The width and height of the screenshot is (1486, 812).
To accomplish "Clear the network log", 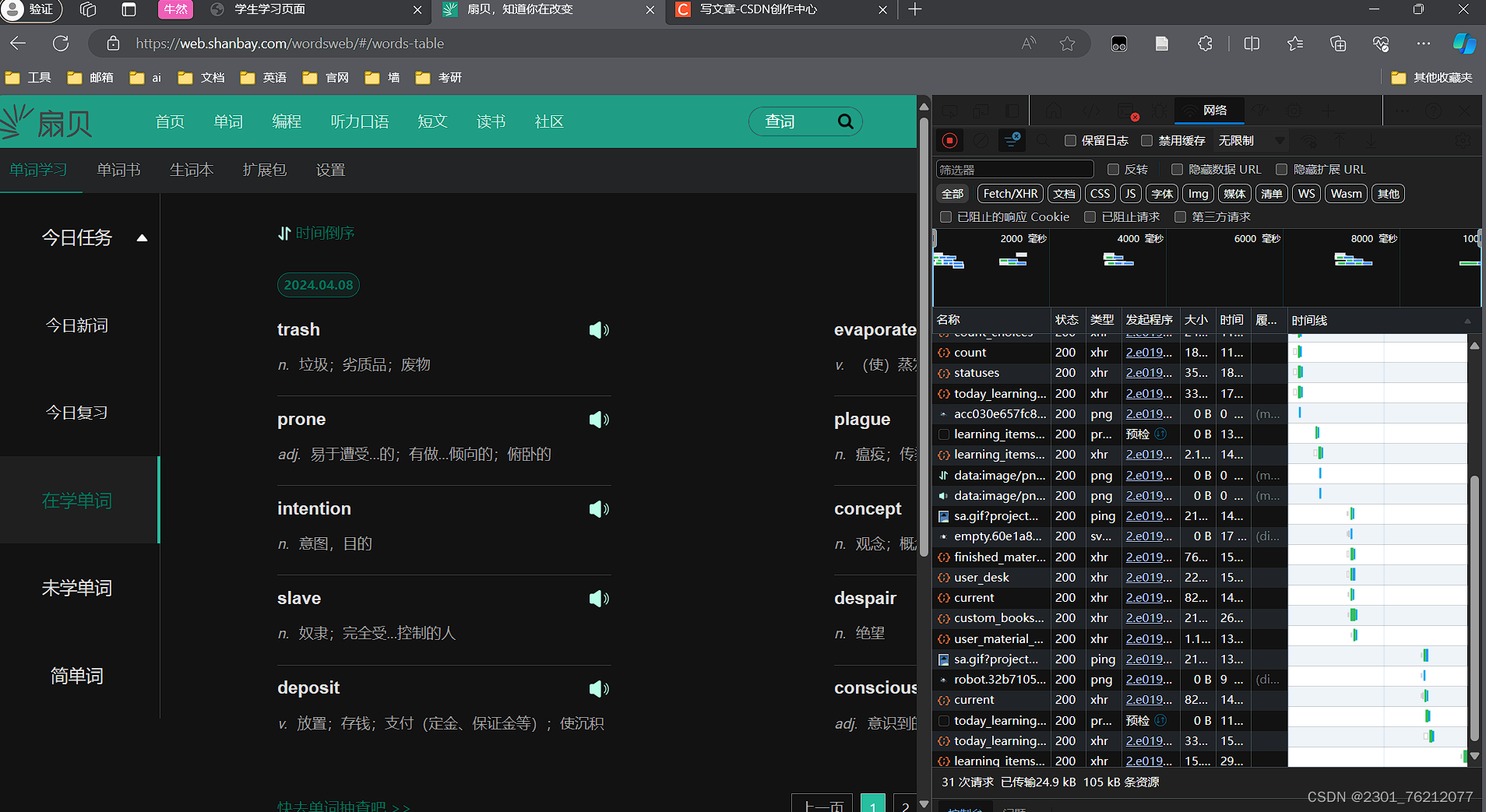I will (981, 140).
